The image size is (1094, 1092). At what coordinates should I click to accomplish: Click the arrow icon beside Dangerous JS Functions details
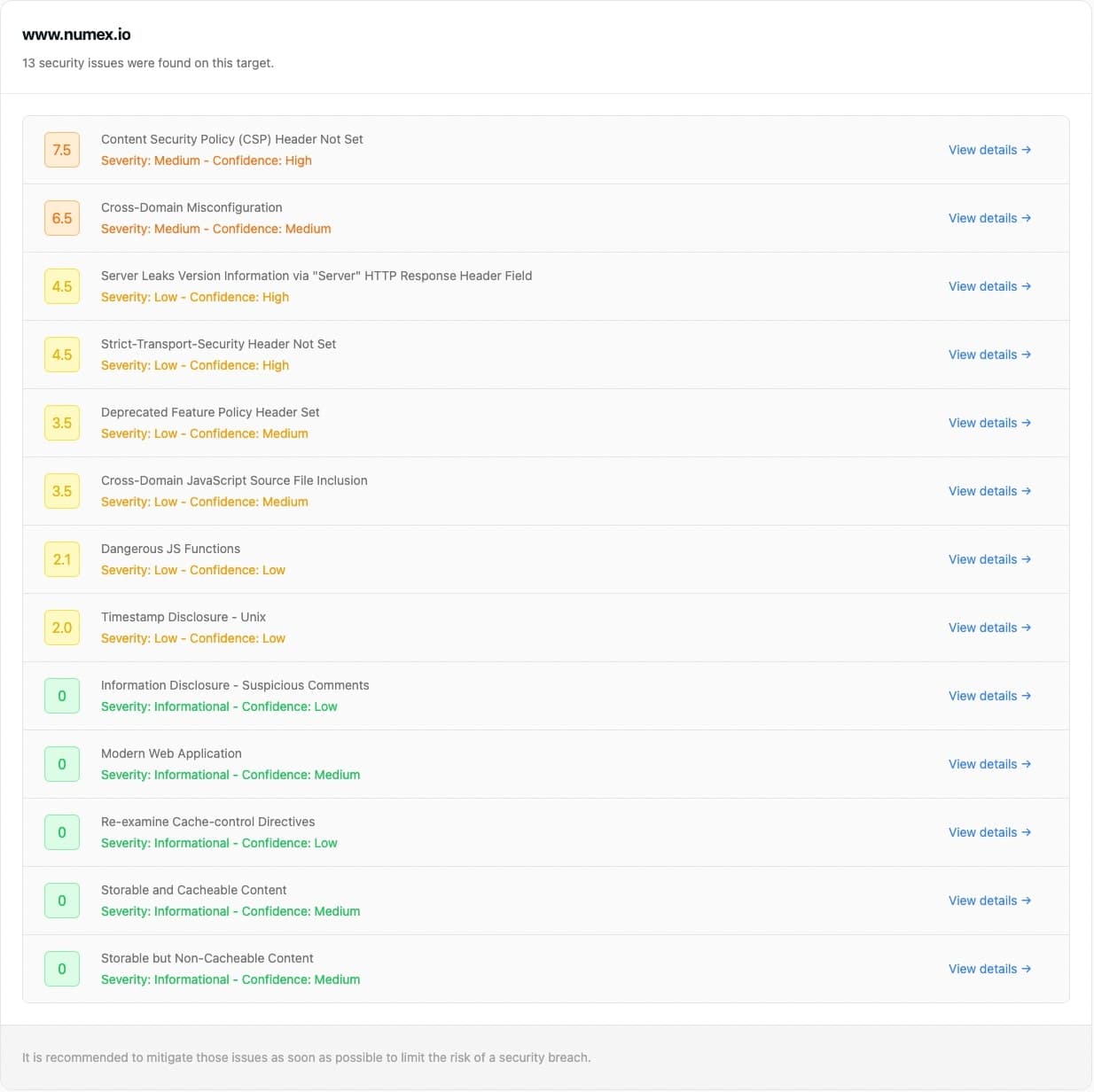click(1026, 559)
